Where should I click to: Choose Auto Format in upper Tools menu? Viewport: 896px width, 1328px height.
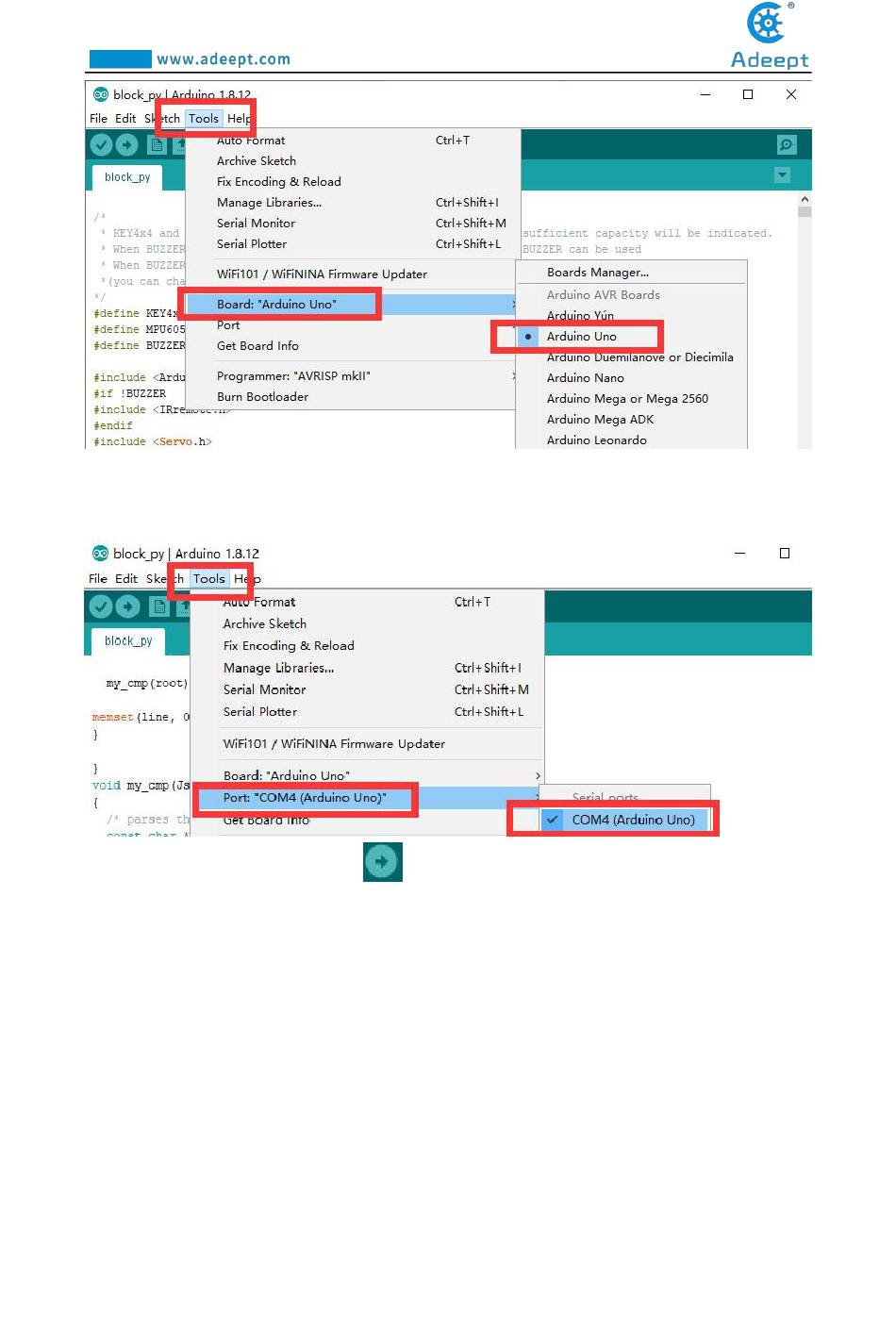[353, 141]
